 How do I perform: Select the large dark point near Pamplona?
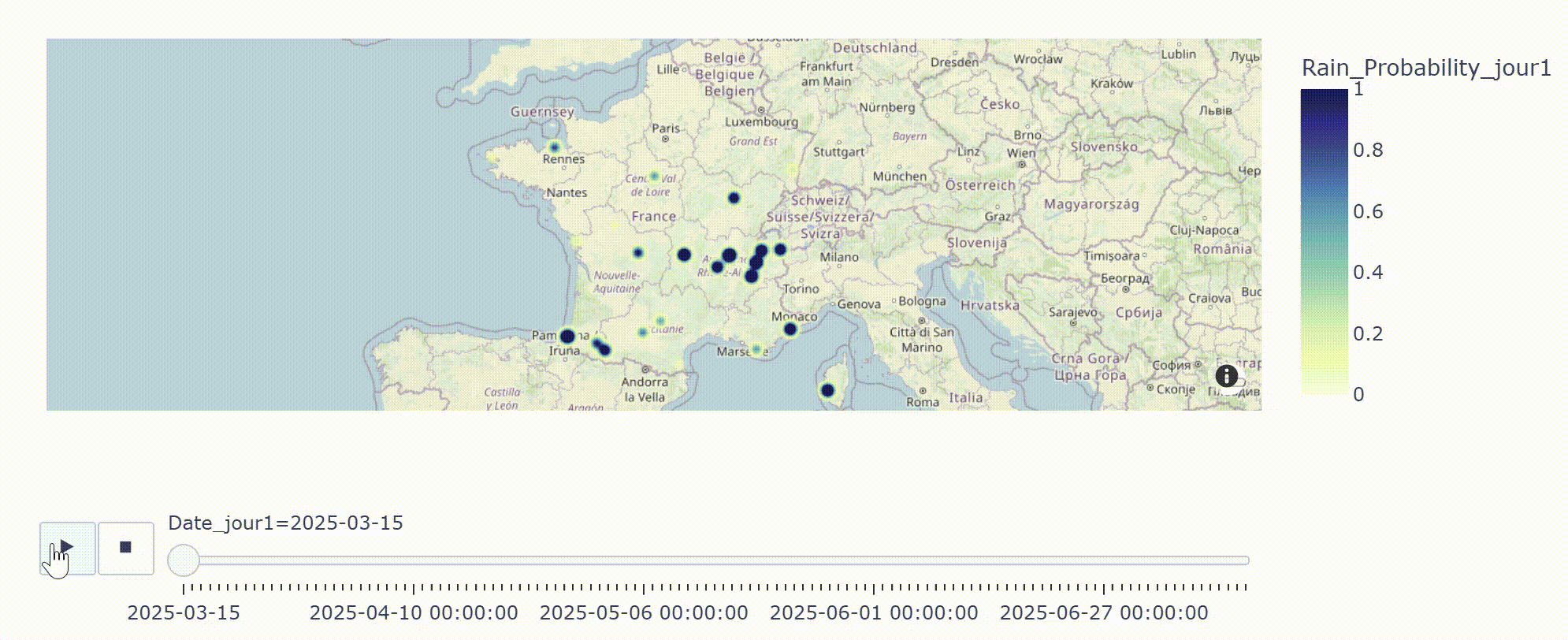[x=567, y=337]
